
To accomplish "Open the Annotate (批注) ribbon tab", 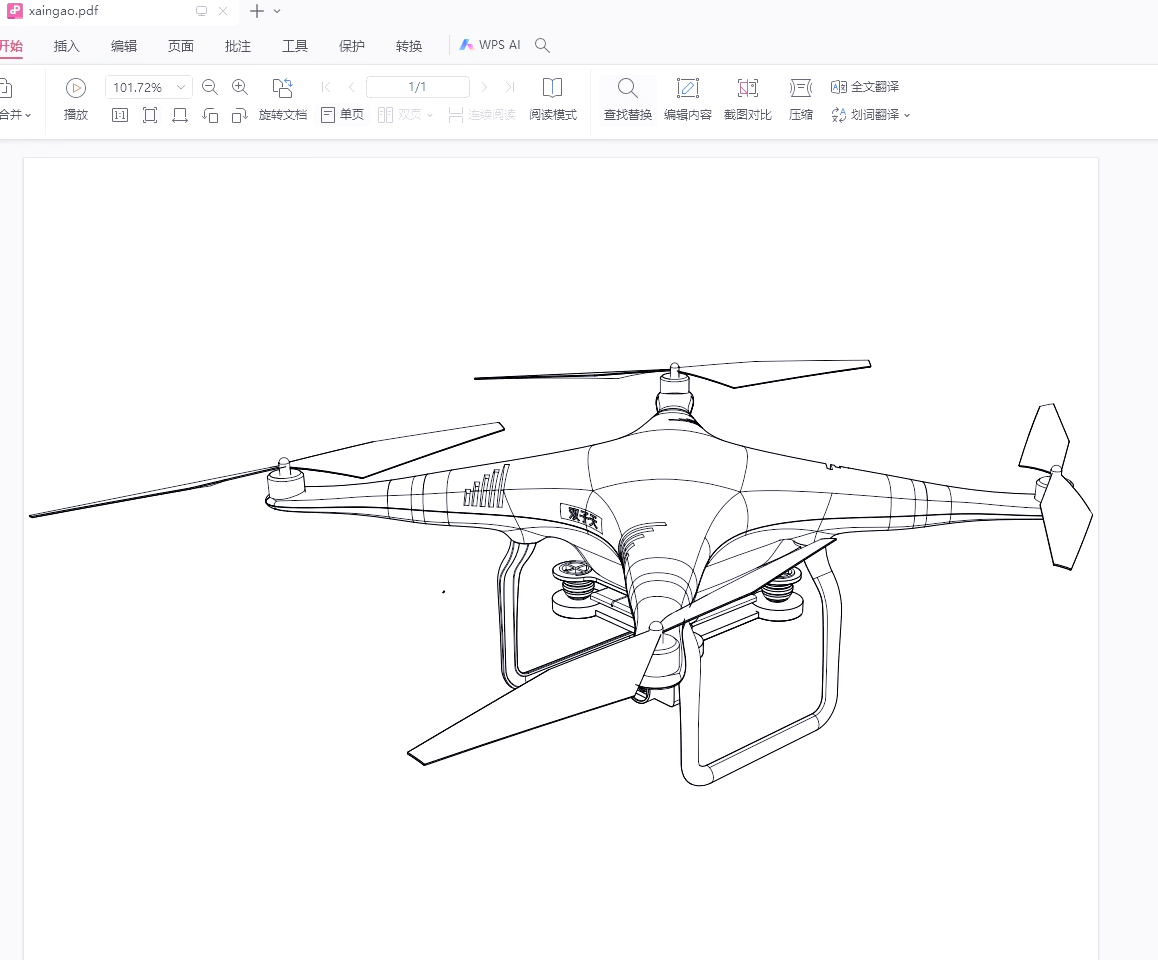I will click(x=238, y=46).
